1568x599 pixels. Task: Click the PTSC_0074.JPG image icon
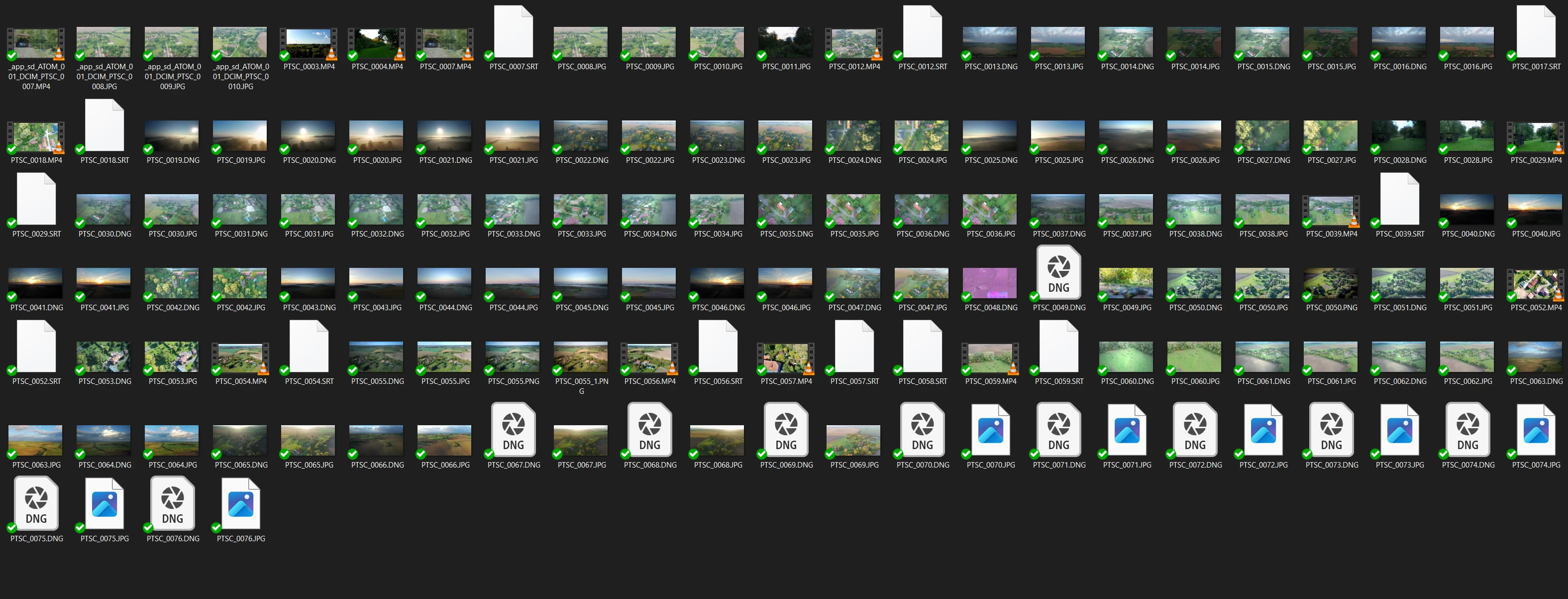pyautogui.click(x=1535, y=430)
